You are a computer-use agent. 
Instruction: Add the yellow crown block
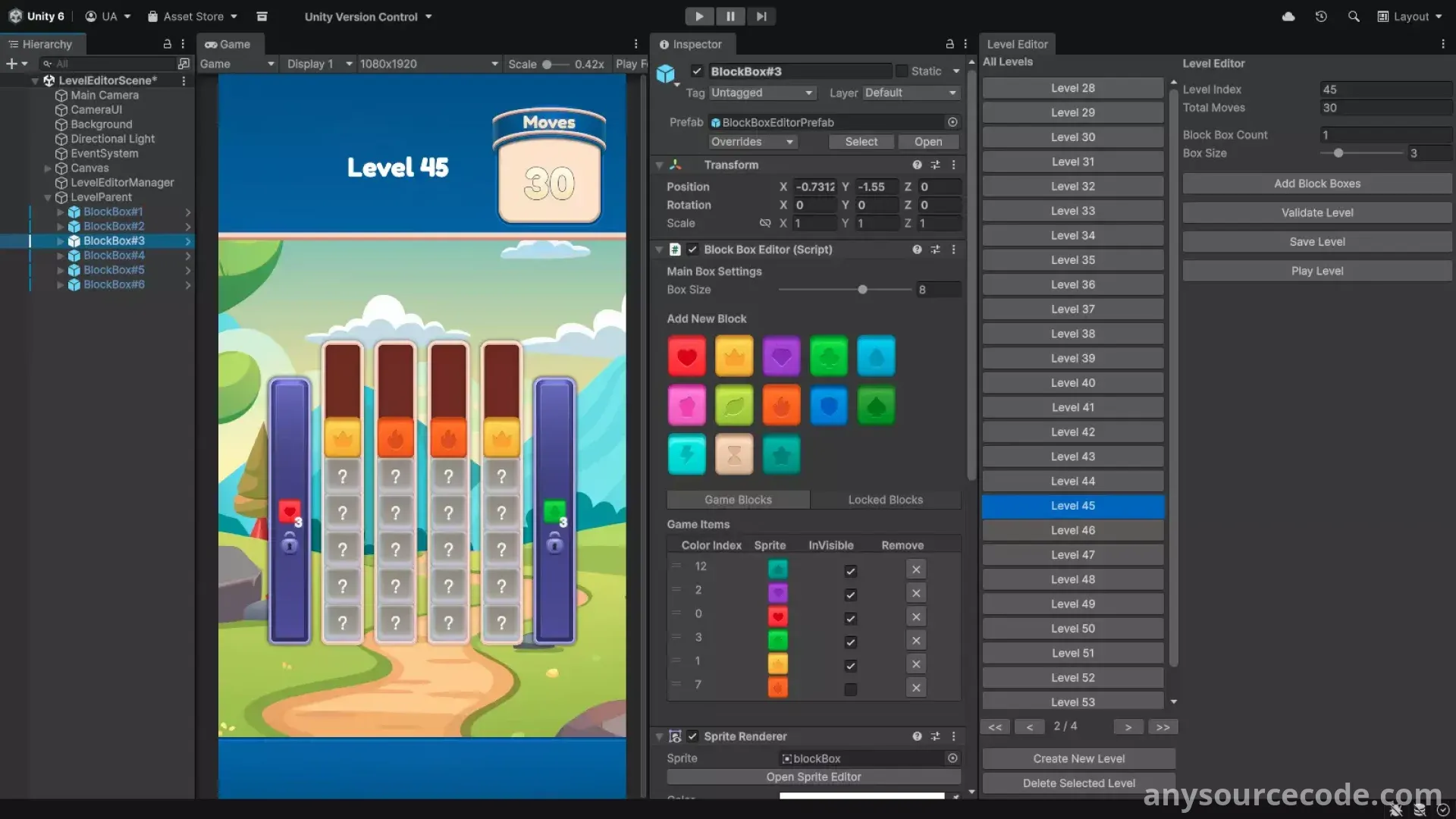coord(733,356)
